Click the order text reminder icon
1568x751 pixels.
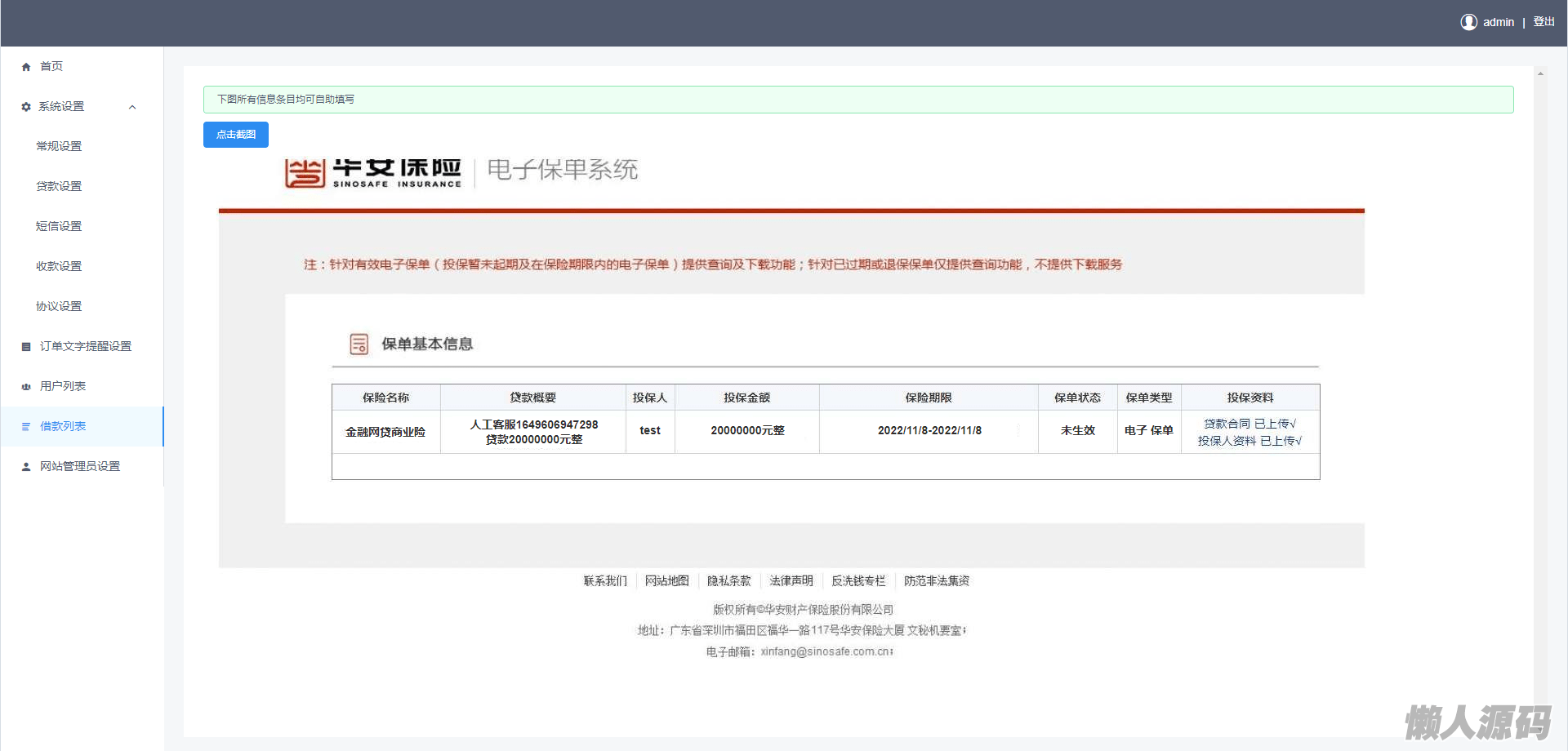pos(26,347)
